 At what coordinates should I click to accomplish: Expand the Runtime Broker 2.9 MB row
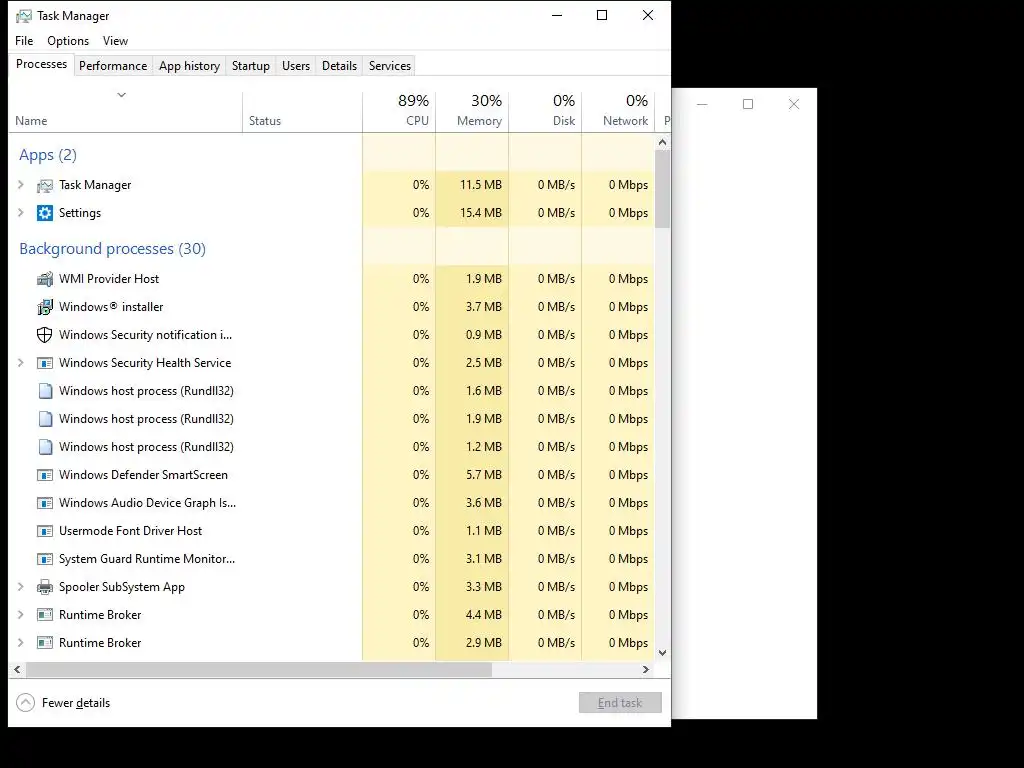20,643
